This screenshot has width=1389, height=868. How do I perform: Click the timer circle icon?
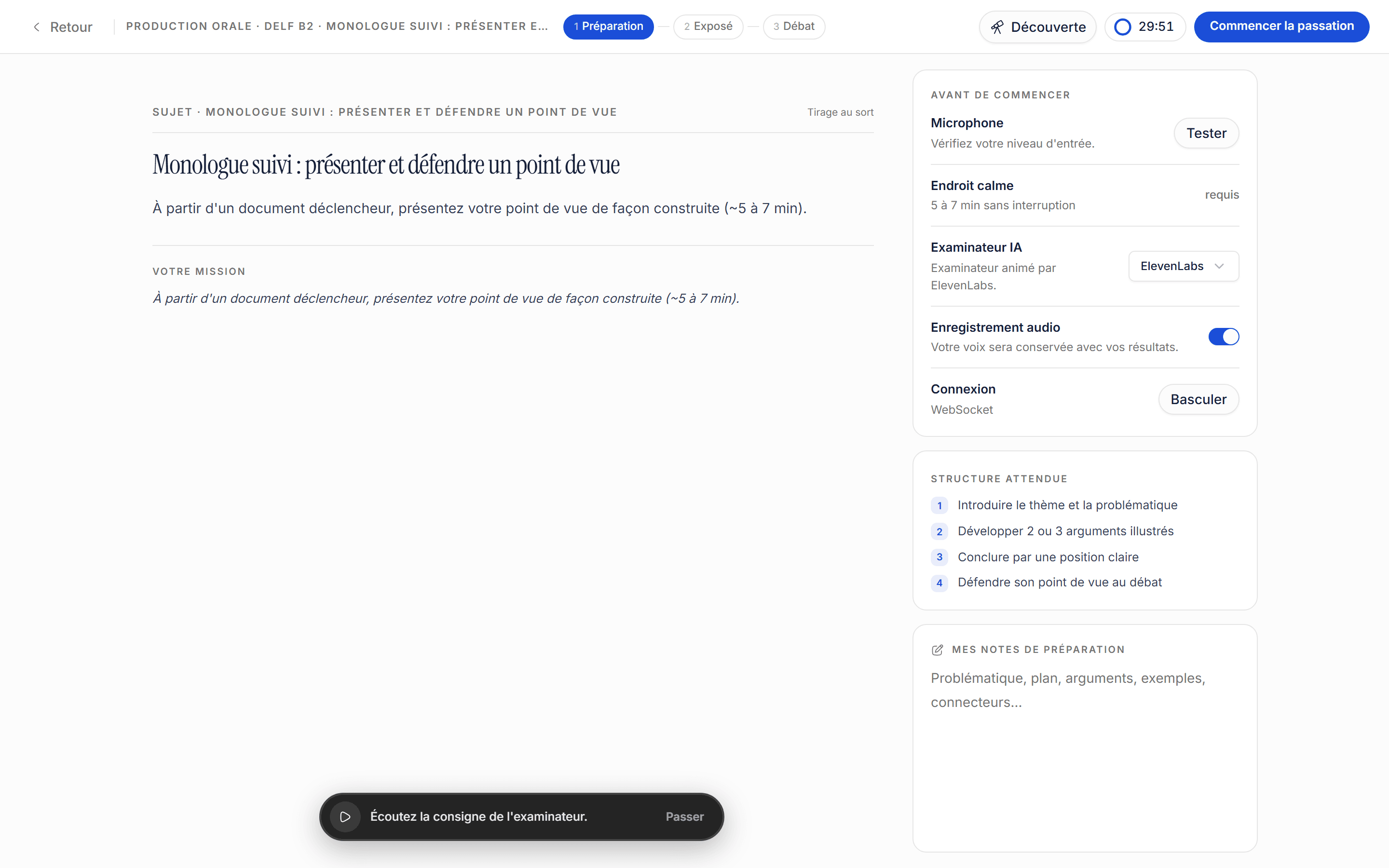tap(1122, 27)
